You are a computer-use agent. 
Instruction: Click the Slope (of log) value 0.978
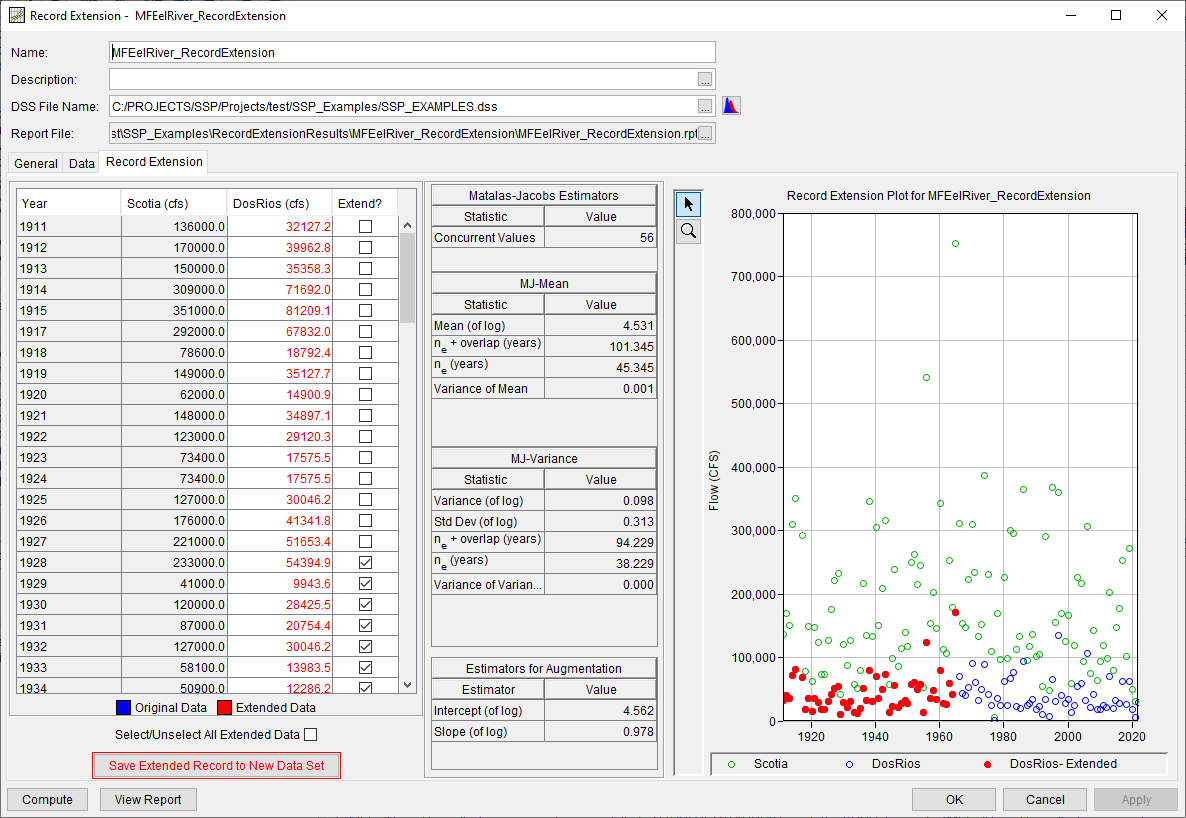(x=601, y=732)
